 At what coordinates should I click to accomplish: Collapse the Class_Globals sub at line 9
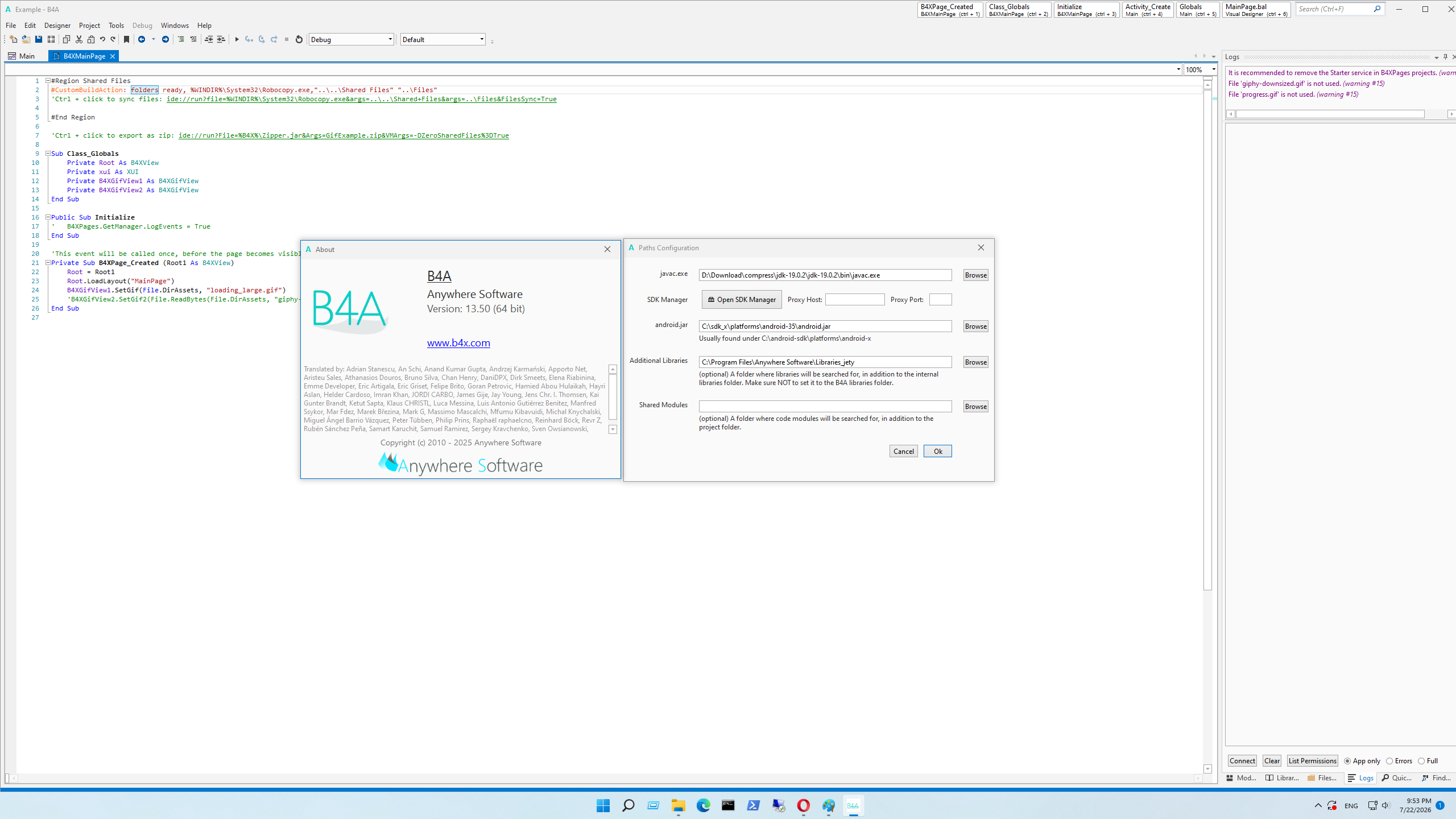48,154
